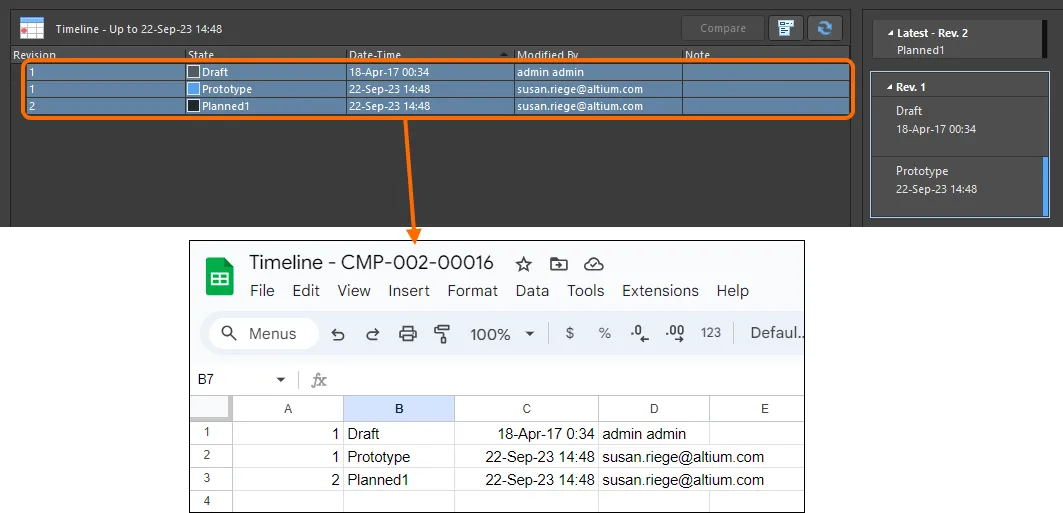Click the Redo arrow in Sheets toolbar
The image size is (1063, 513).
[x=372, y=334]
